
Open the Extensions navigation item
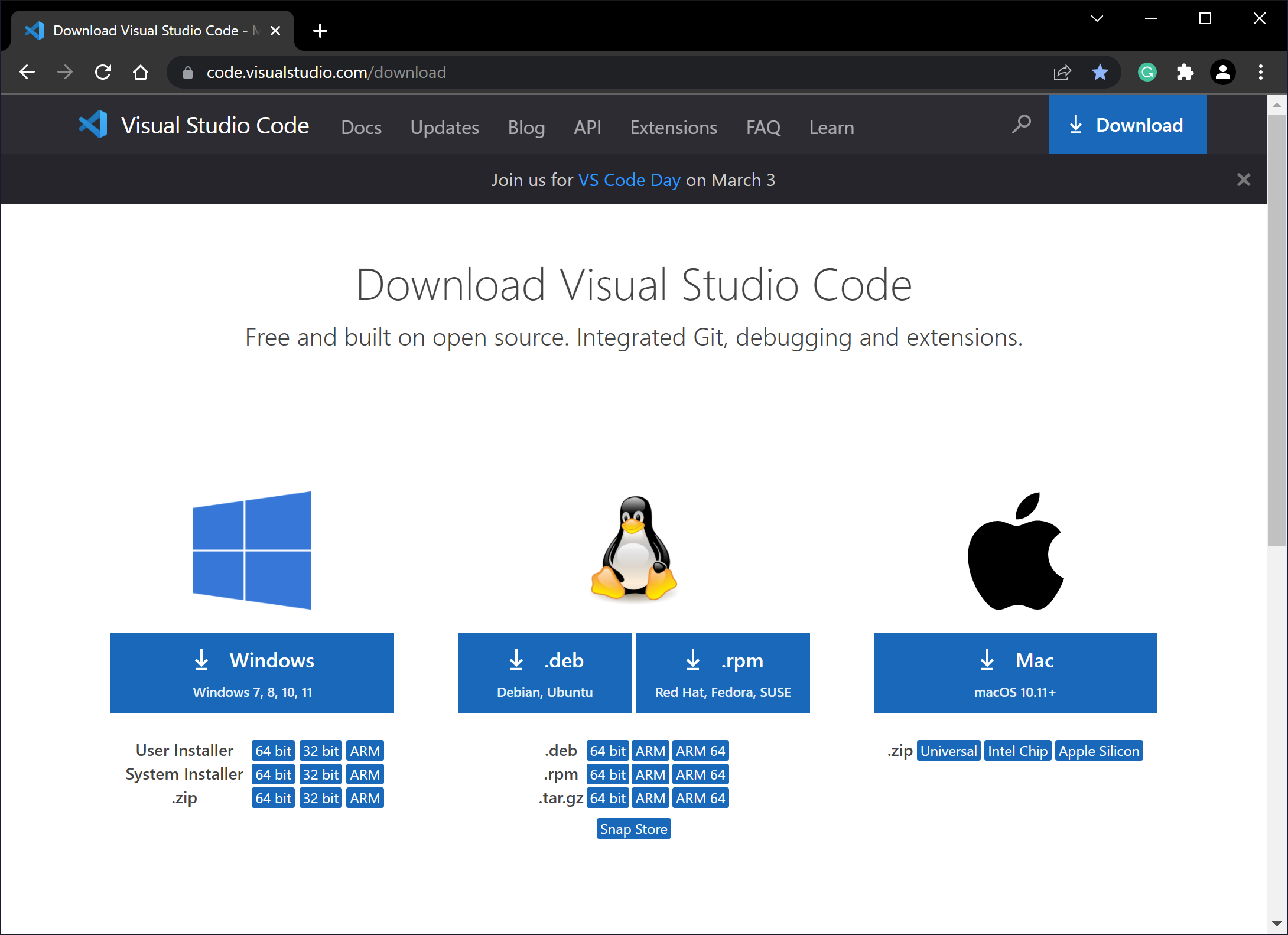pos(674,127)
